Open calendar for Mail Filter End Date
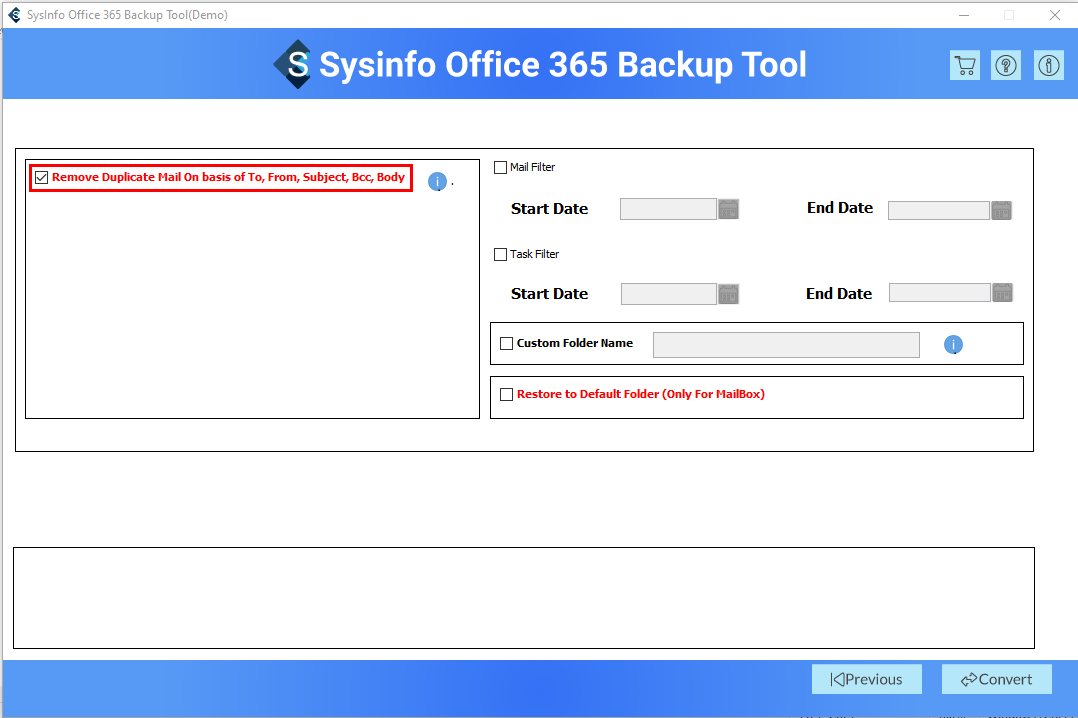Screen dimensions: 1078x718 1001,210
